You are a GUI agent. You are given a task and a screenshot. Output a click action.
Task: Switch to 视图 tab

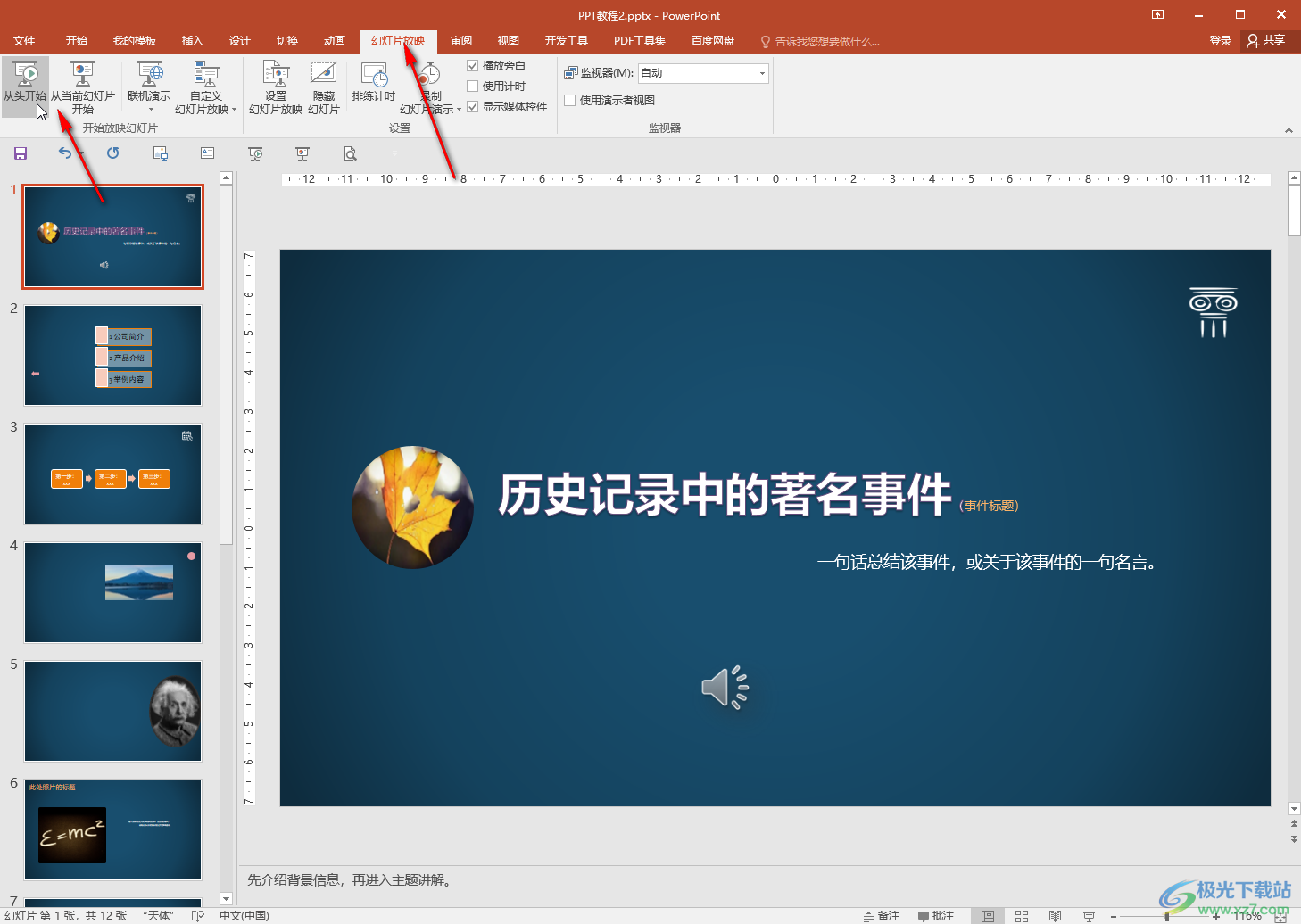click(x=508, y=41)
